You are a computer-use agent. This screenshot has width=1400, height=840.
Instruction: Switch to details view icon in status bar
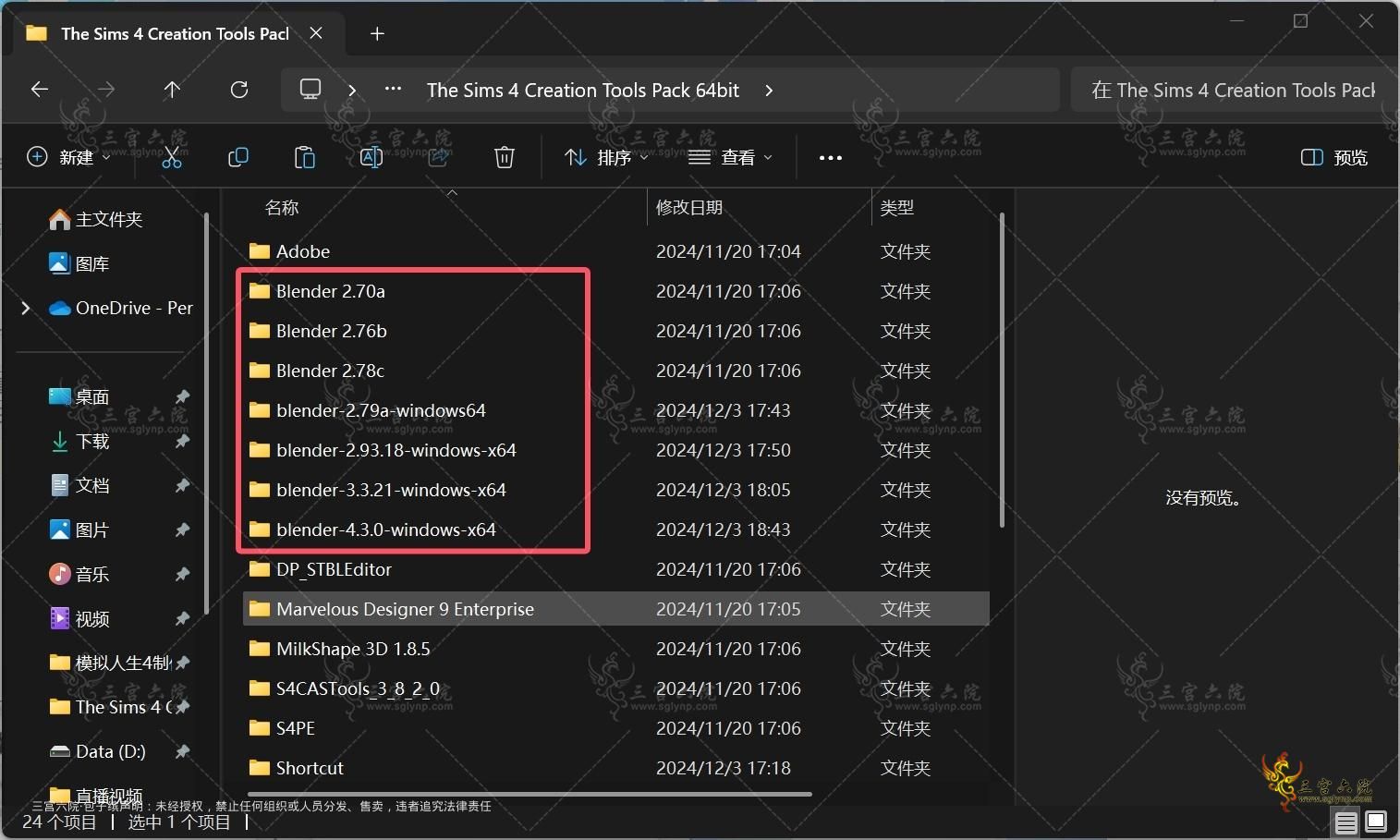[x=1346, y=822]
